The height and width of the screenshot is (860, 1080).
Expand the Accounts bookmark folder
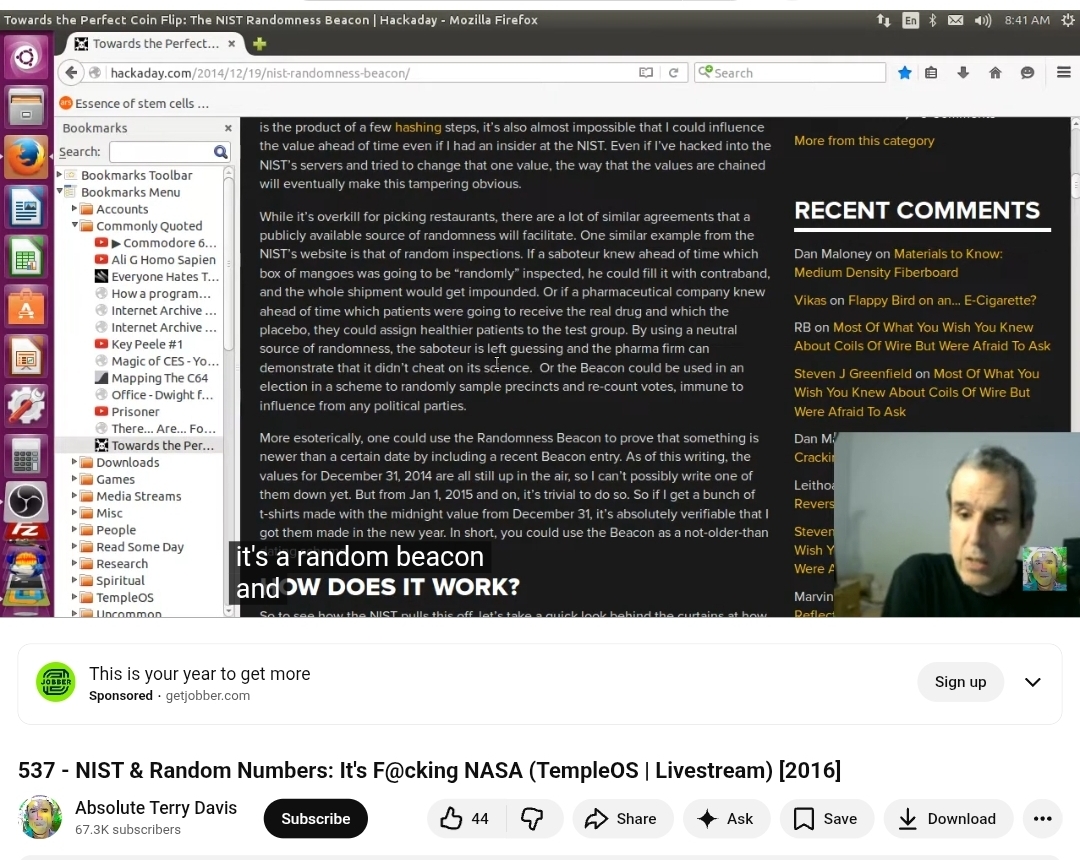click(x=74, y=208)
